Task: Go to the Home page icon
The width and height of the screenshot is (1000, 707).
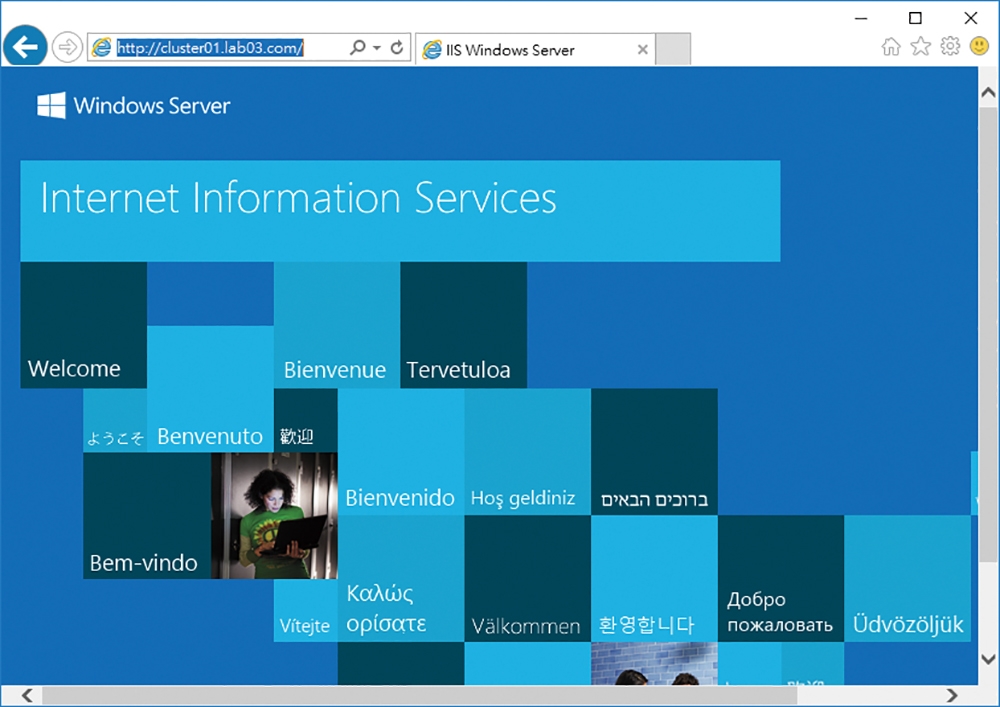Action: click(x=891, y=47)
